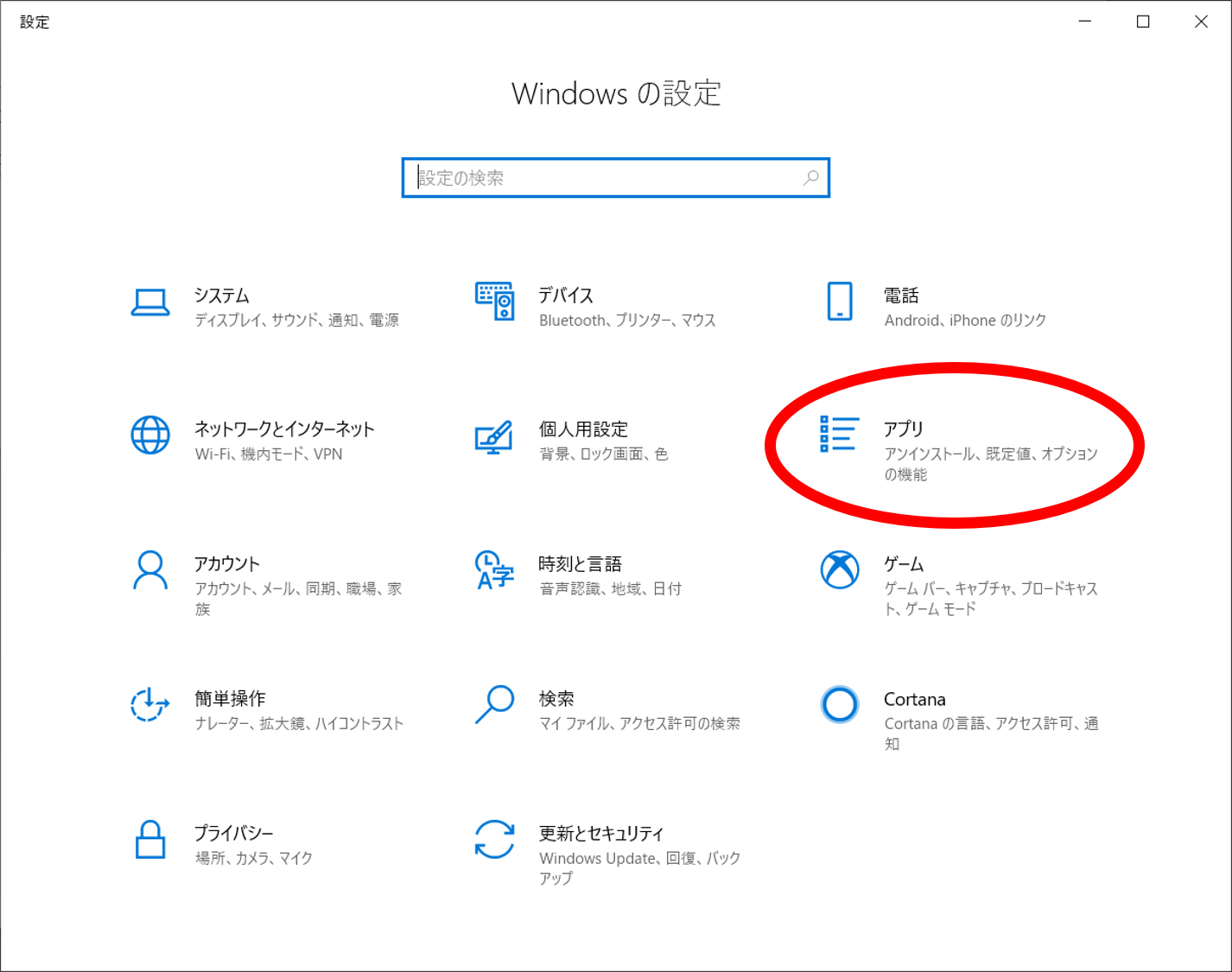Click text アカウント、メール、同期、職場、家族
The height and width of the screenshot is (972, 1232).
(299, 599)
